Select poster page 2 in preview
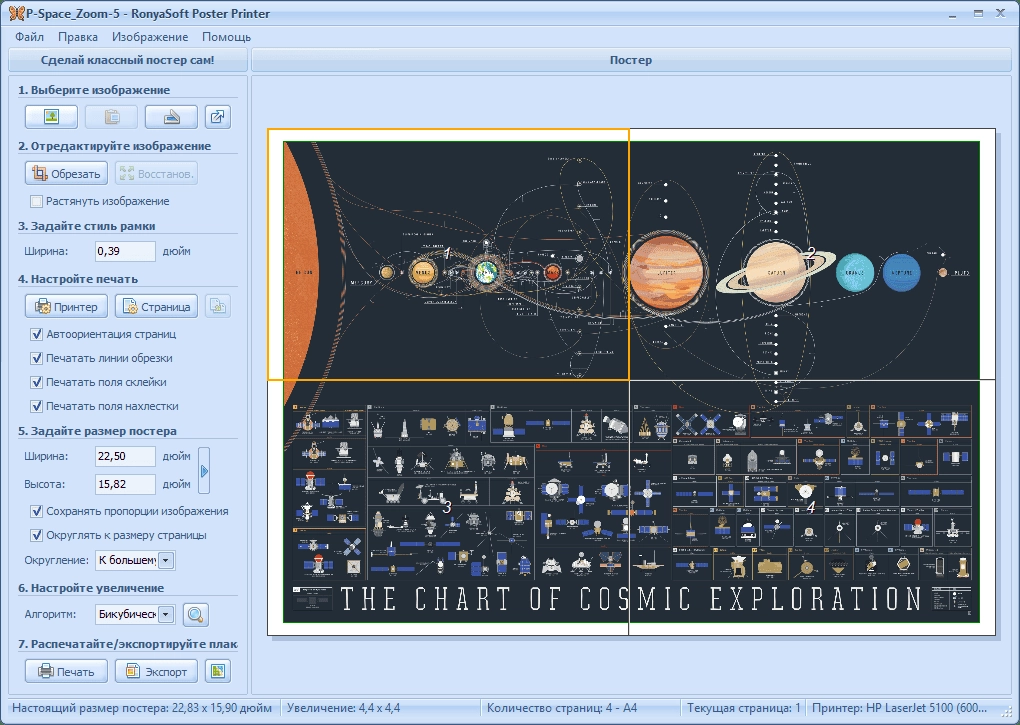The image size is (1020, 725). coord(812,254)
